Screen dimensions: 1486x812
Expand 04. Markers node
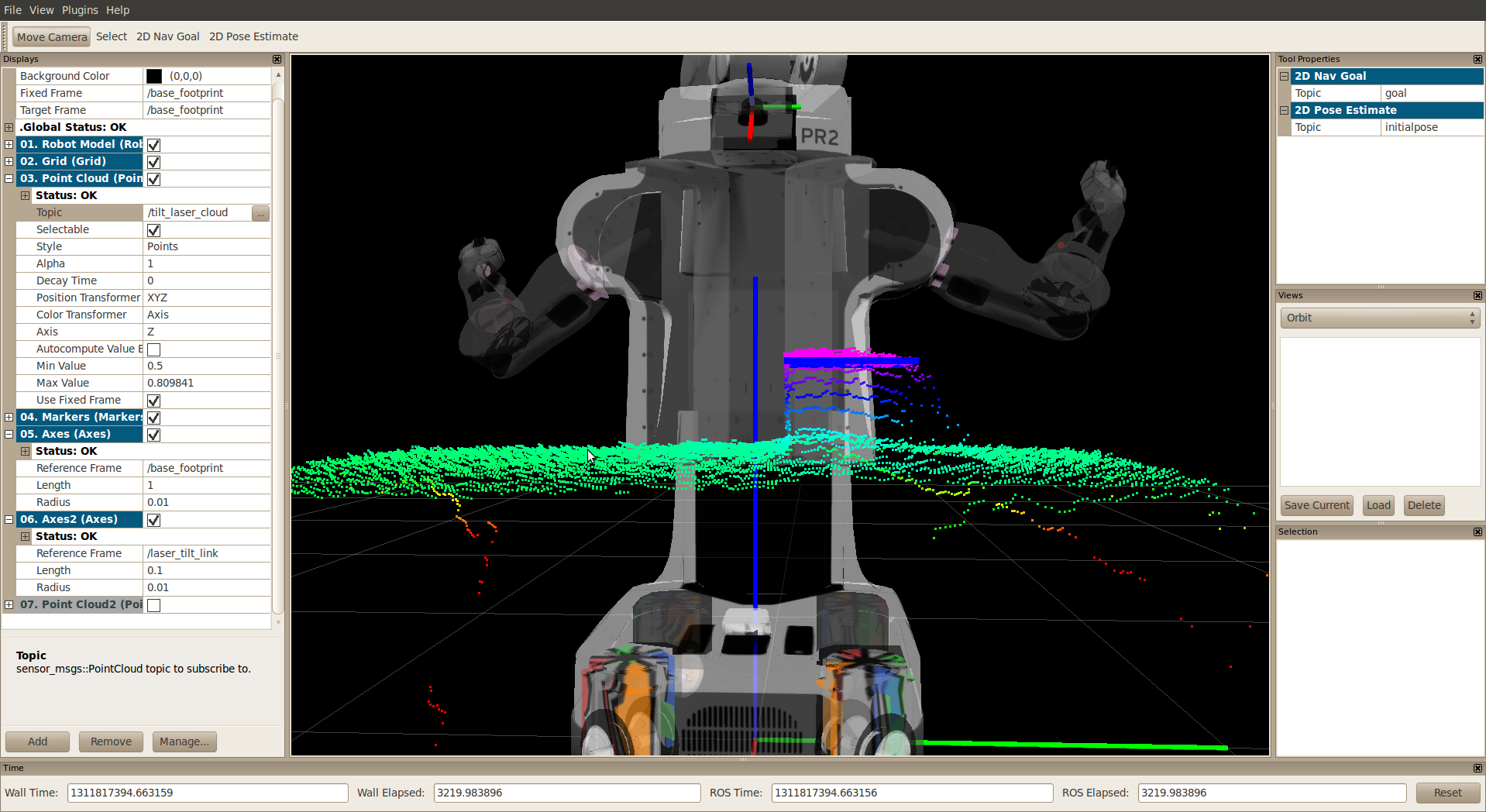[9, 417]
